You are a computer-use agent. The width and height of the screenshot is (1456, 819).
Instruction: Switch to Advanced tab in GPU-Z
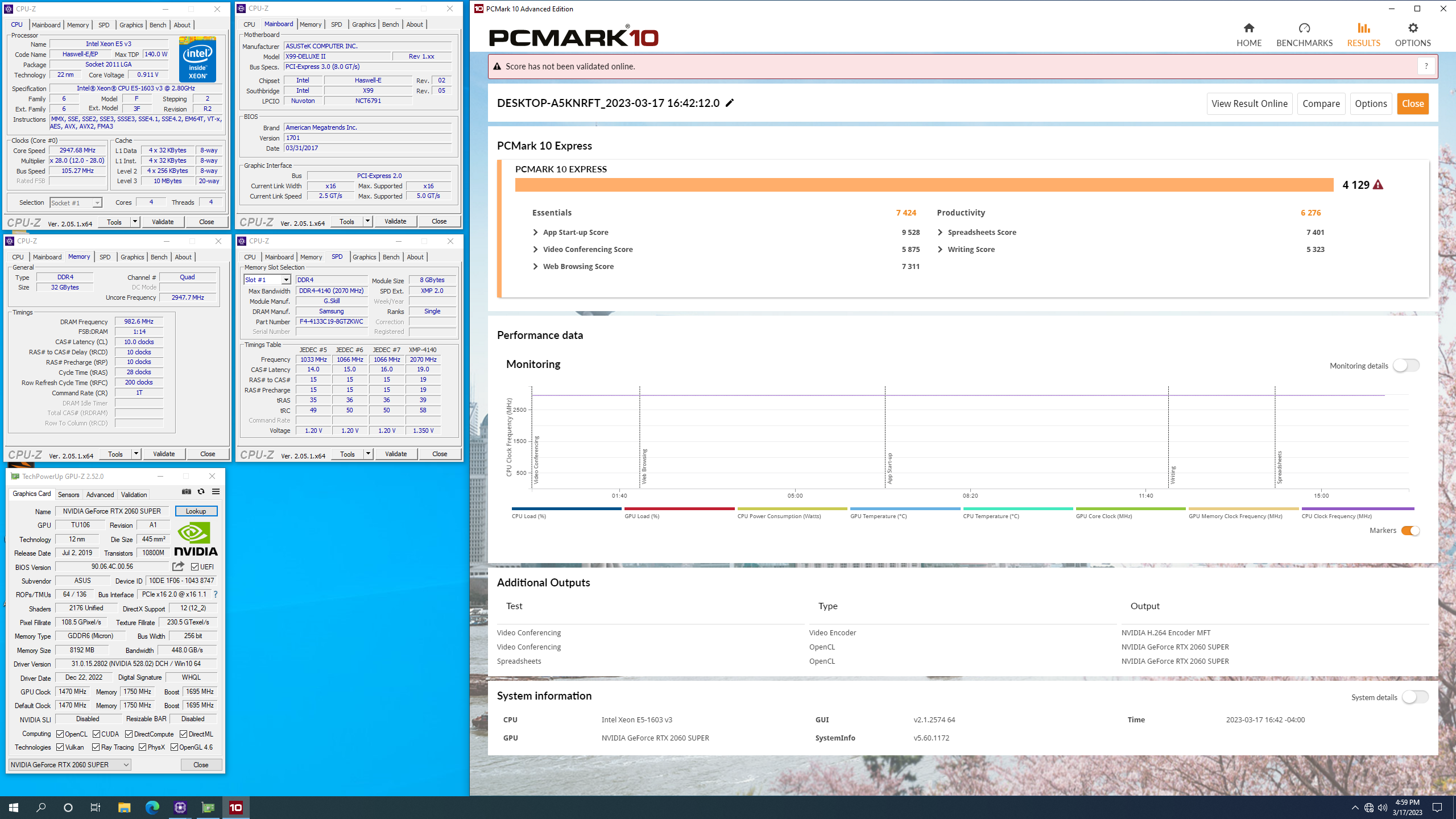point(100,495)
